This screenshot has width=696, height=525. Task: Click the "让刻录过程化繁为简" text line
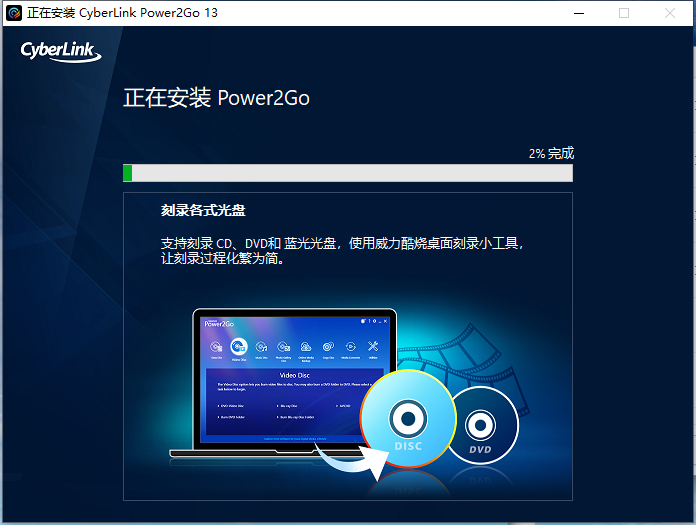222,258
